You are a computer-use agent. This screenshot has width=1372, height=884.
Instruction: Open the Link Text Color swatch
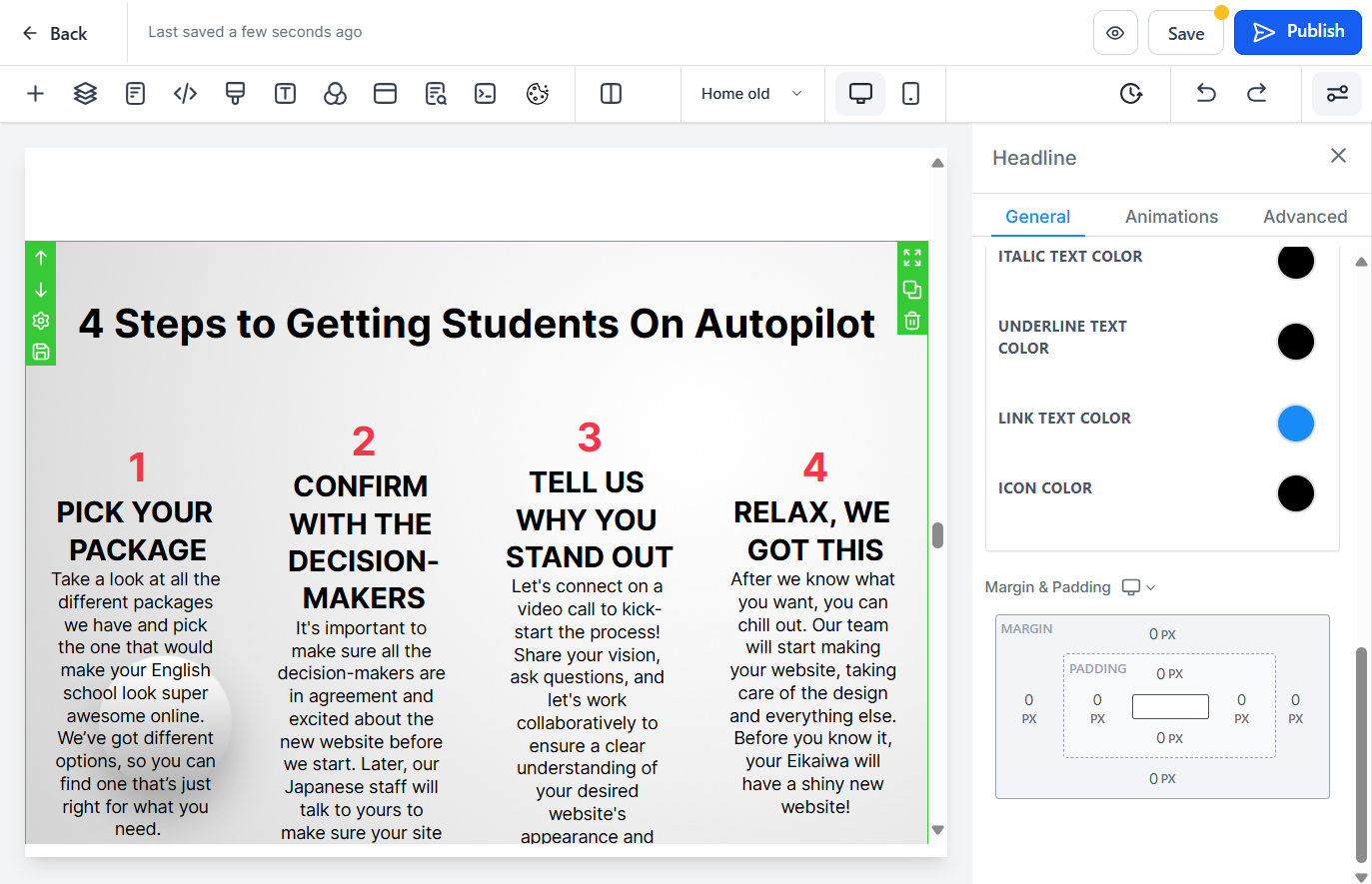point(1296,424)
